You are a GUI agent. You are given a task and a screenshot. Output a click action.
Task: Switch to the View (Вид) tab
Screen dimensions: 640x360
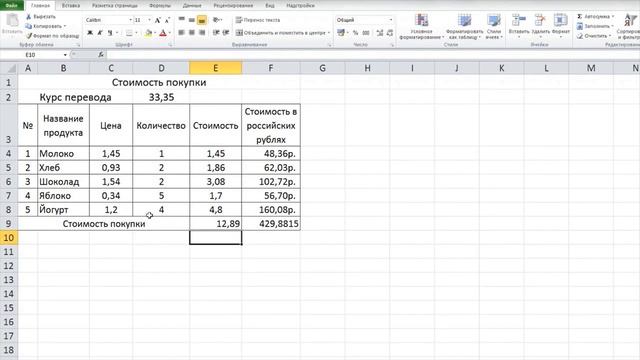(x=270, y=6)
